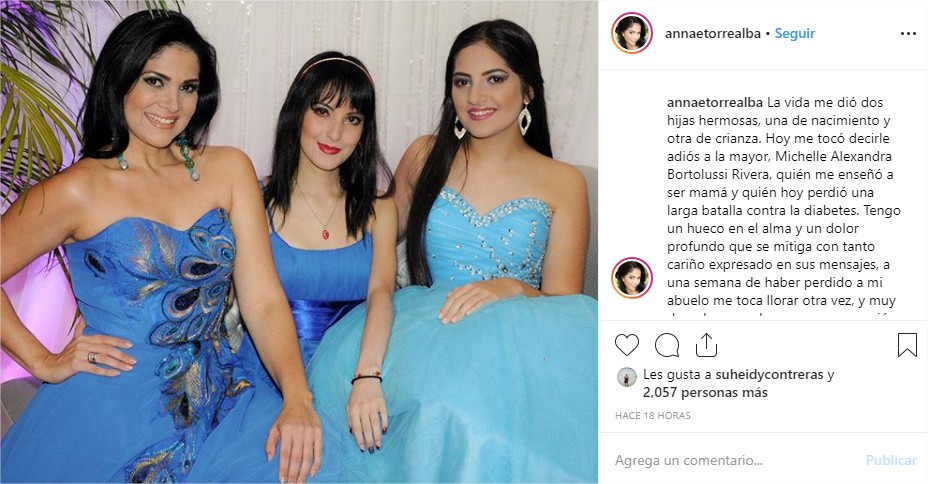928x484 pixels.
Task: Open the HACE 18 HORAS timestamp
Action: [653, 415]
